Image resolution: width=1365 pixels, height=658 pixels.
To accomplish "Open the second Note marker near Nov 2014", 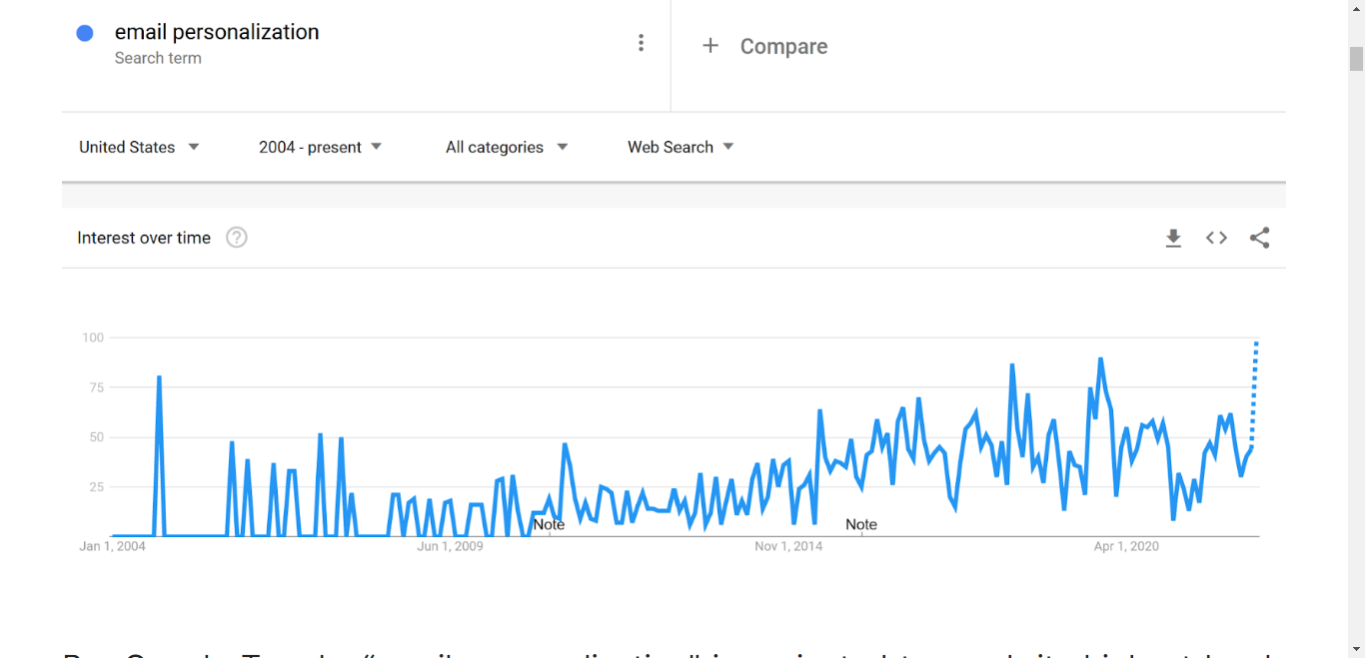I will (861, 524).
